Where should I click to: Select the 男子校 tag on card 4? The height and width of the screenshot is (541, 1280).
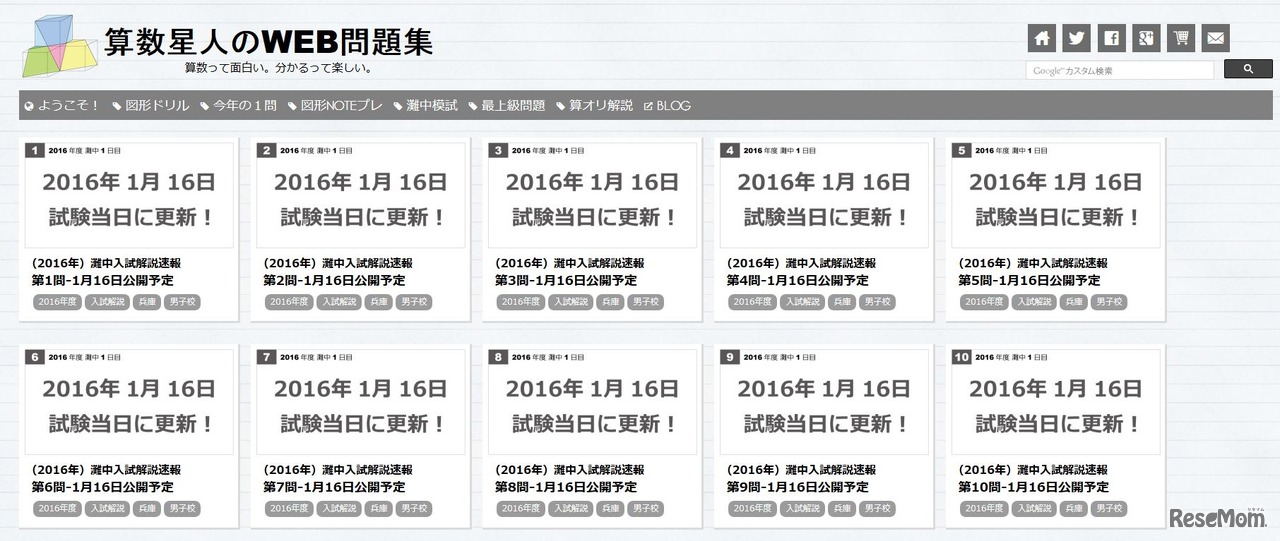click(878, 302)
